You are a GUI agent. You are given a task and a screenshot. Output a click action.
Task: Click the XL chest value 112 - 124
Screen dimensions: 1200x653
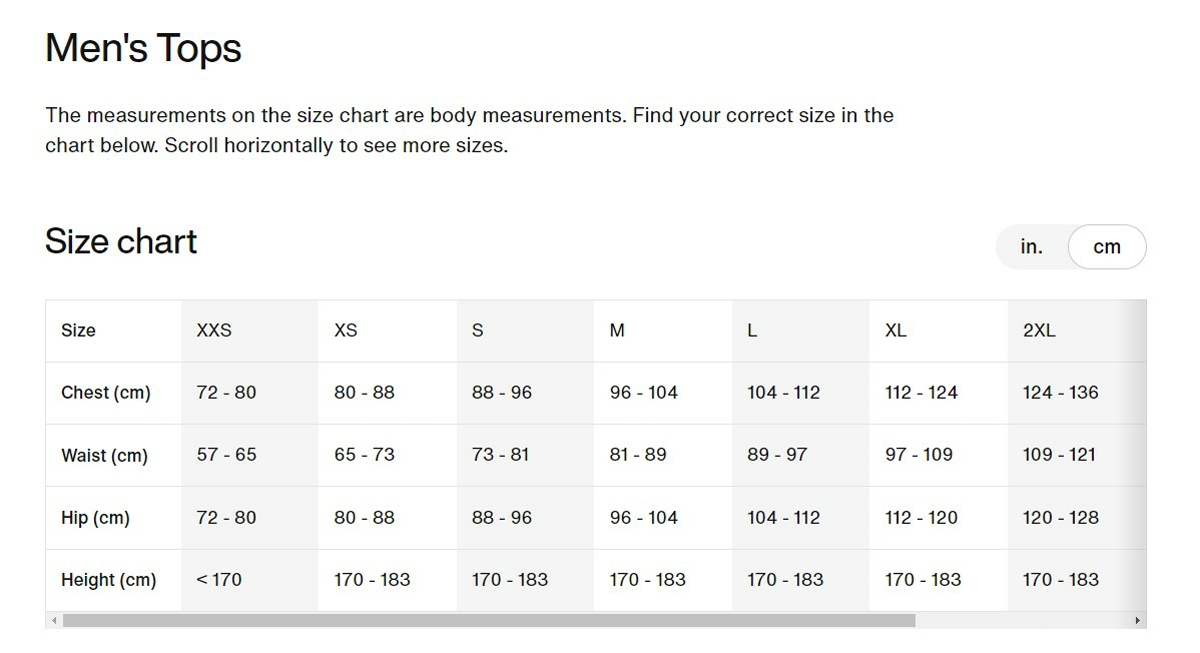[921, 393]
